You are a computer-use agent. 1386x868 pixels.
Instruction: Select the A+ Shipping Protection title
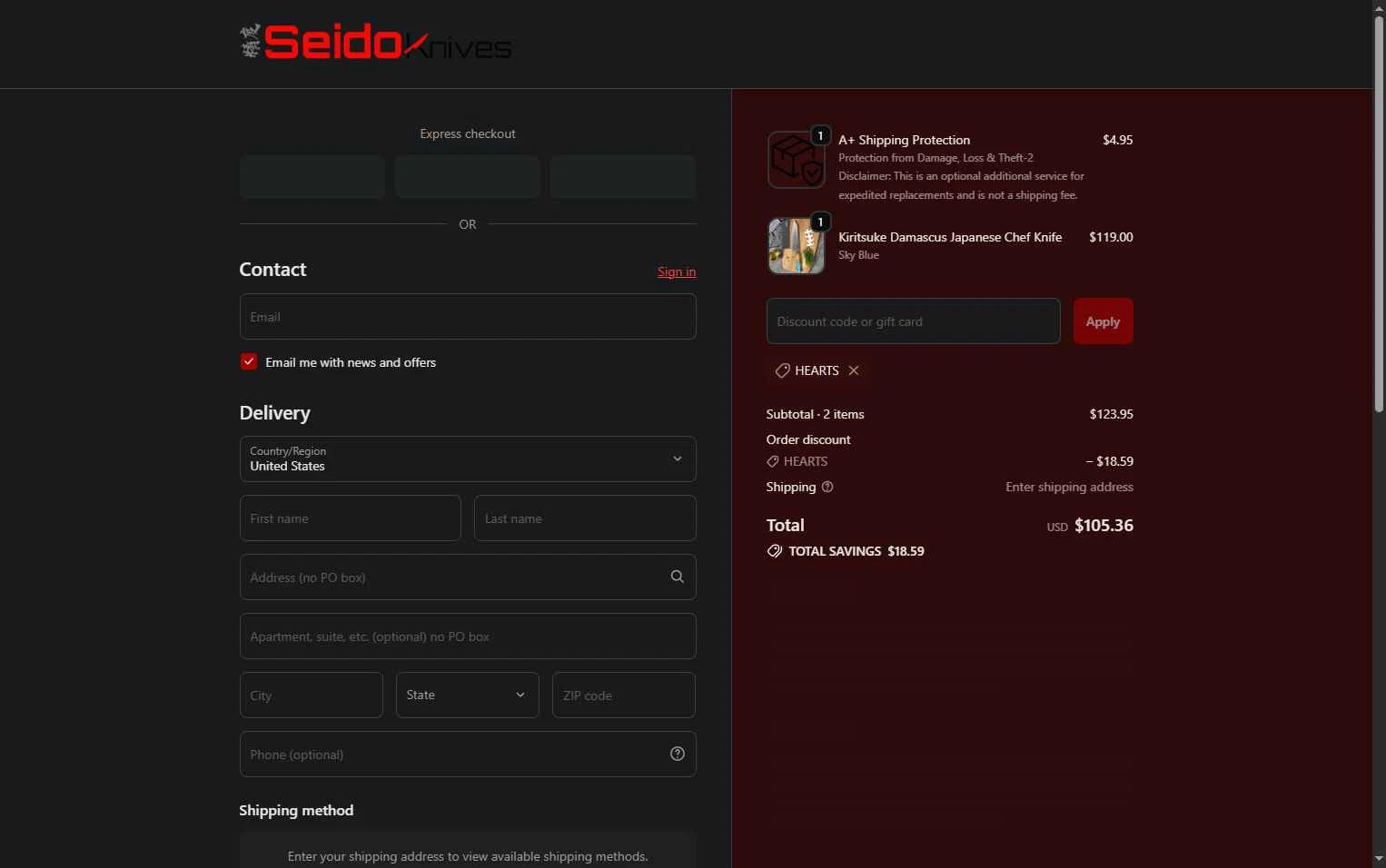905,140
